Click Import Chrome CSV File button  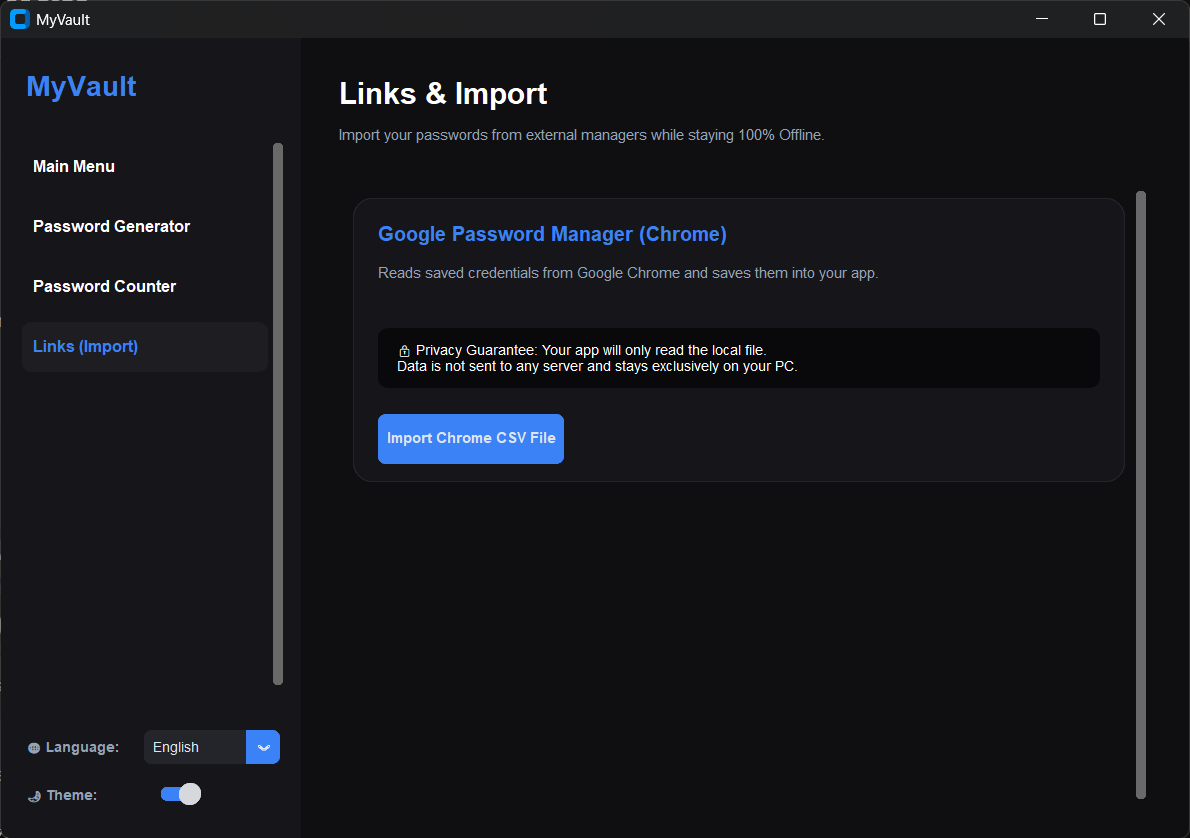pos(471,439)
